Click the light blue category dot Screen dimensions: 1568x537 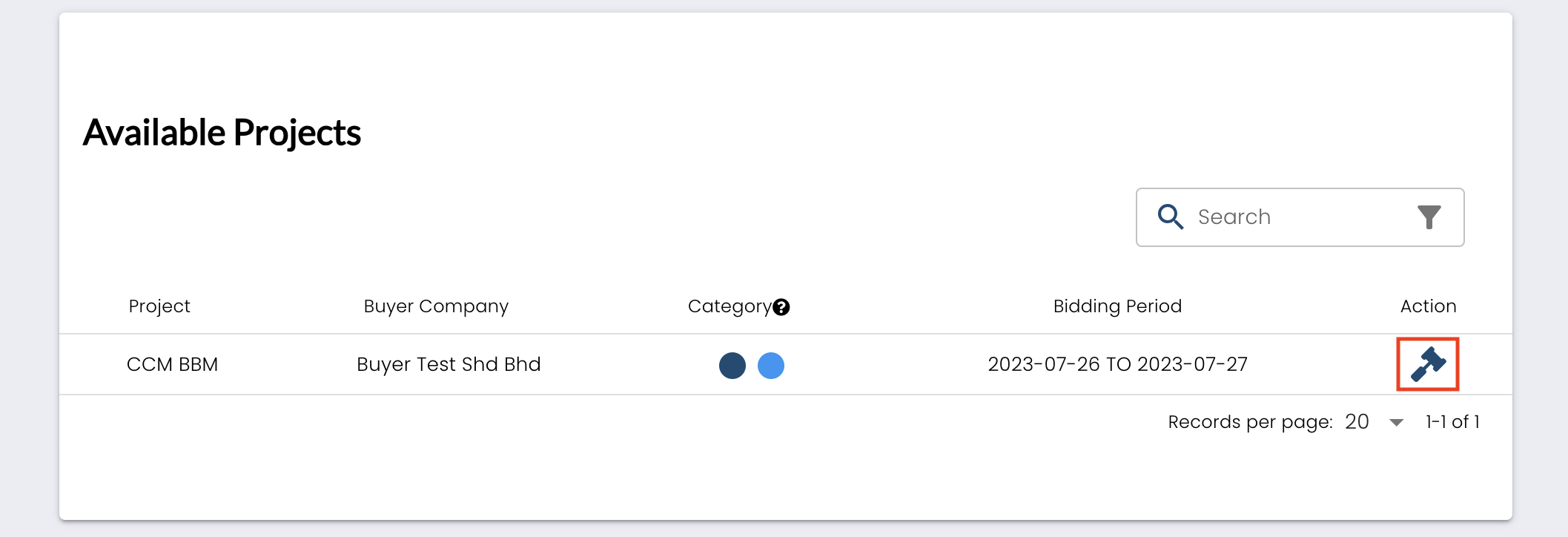pyautogui.click(x=771, y=366)
